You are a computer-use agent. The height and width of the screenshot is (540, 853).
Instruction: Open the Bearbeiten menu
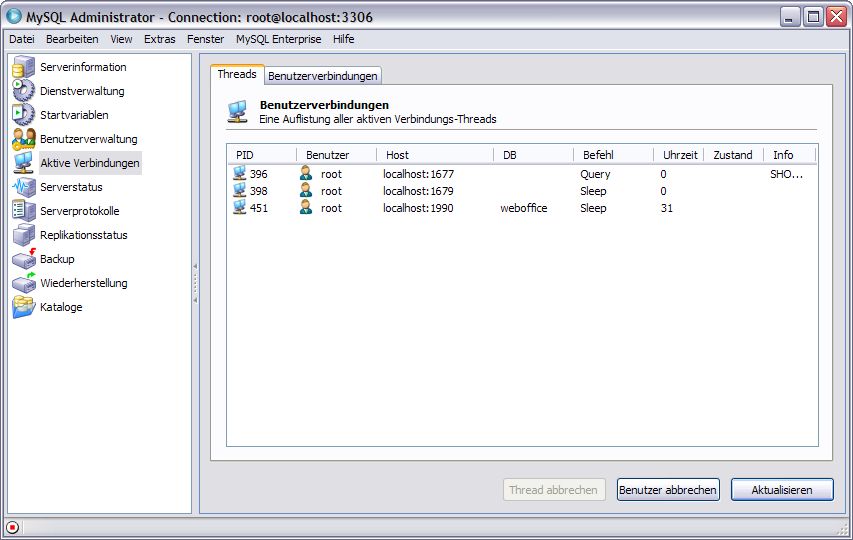click(72, 39)
